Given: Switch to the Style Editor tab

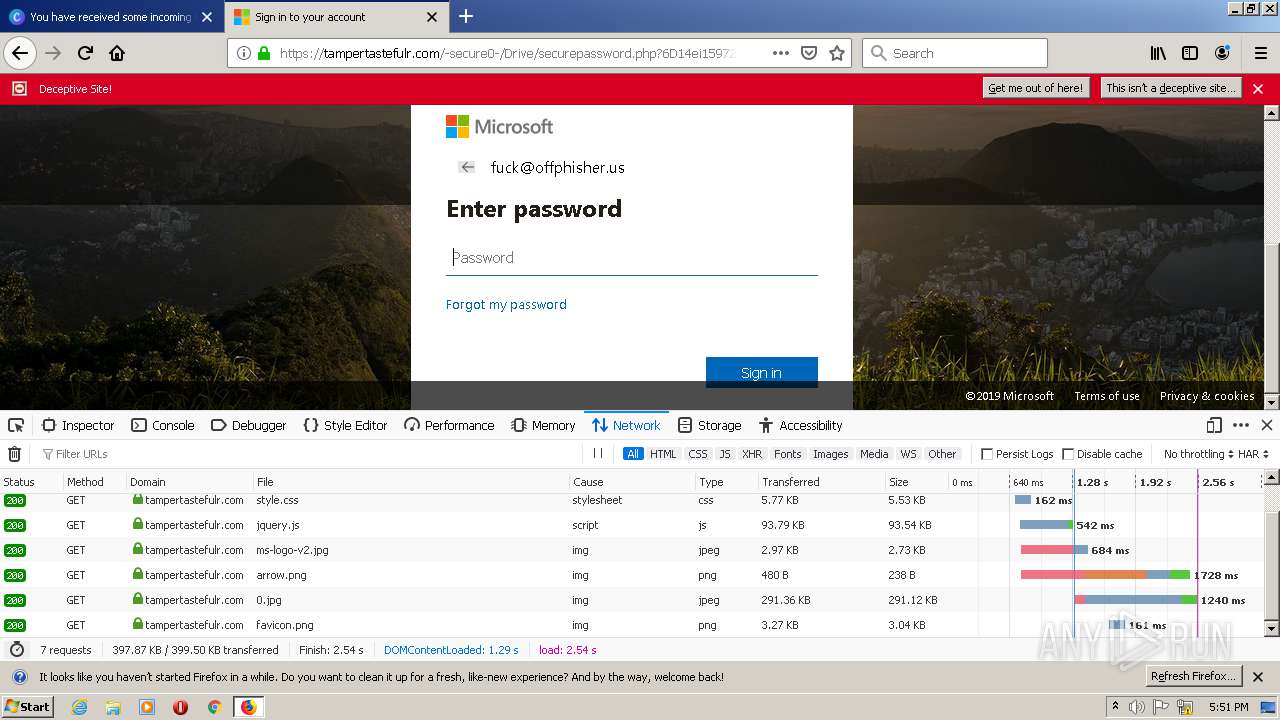Looking at the screenshot, I should 345,425.
